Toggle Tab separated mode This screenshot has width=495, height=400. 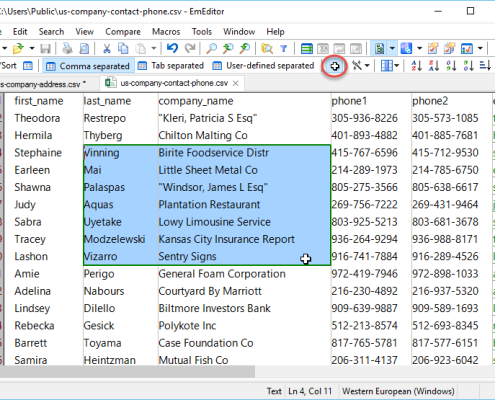point(171,66)
